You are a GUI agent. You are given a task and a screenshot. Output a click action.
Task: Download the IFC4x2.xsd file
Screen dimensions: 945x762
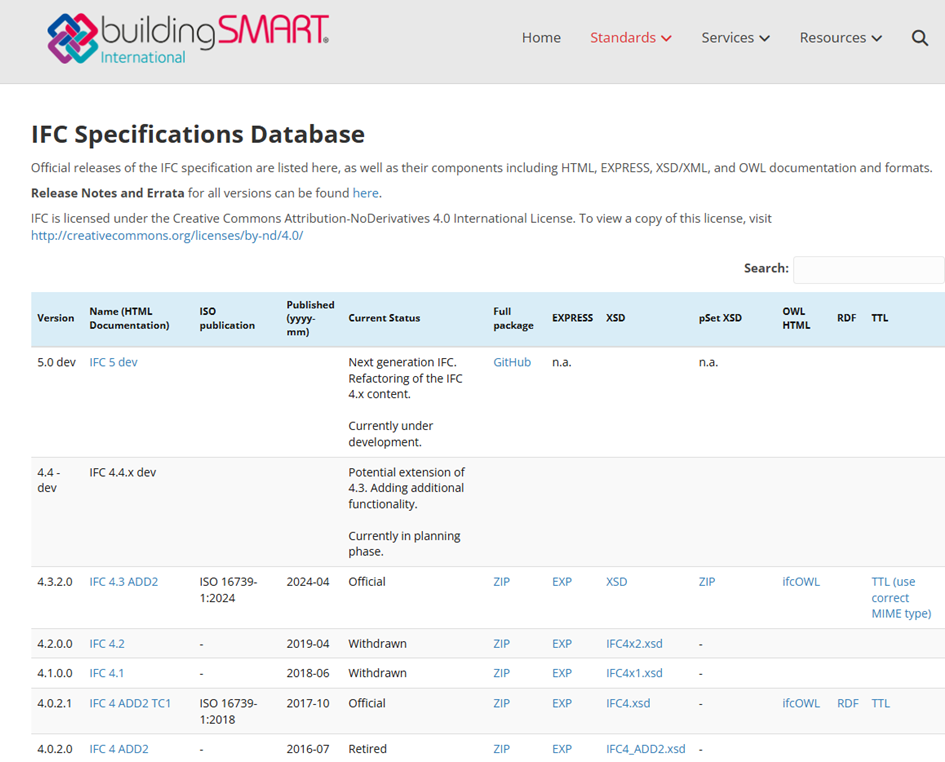(634, 644)
